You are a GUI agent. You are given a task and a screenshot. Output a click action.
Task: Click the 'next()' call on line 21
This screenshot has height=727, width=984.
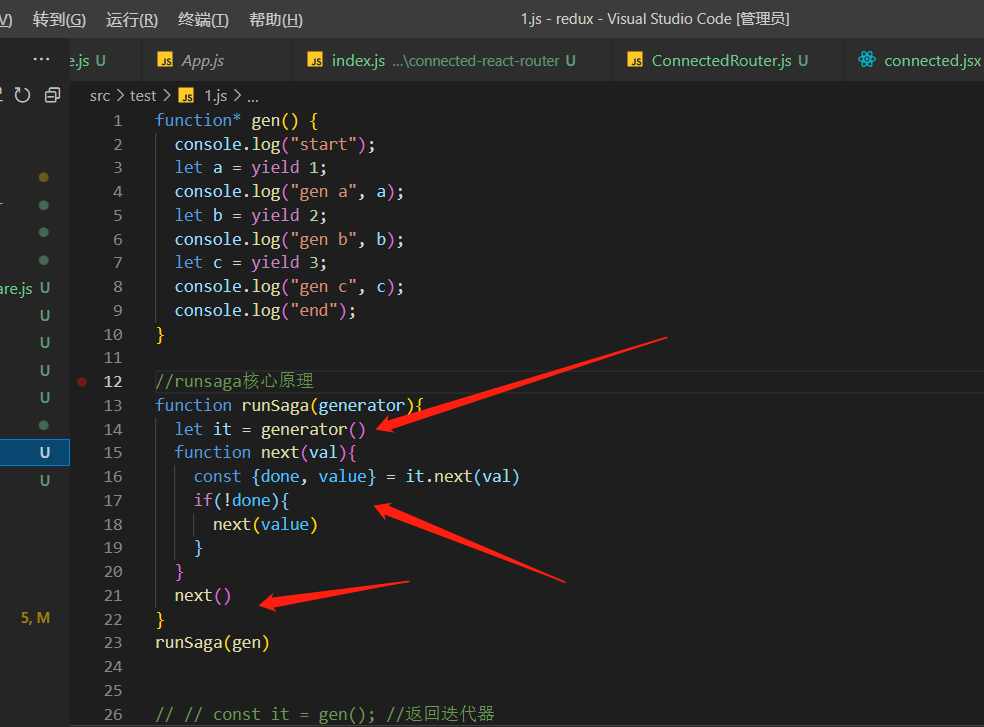(x=203, y=595)
